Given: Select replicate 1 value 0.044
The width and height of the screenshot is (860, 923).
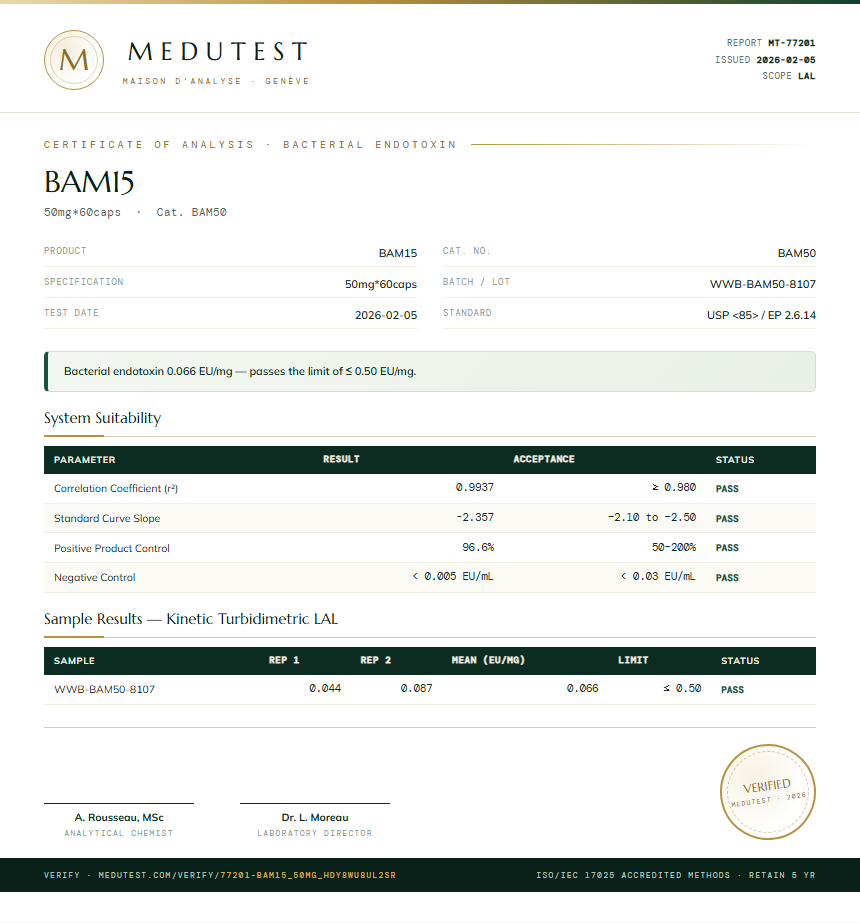Looking at the screenshot, I should 326,688.
